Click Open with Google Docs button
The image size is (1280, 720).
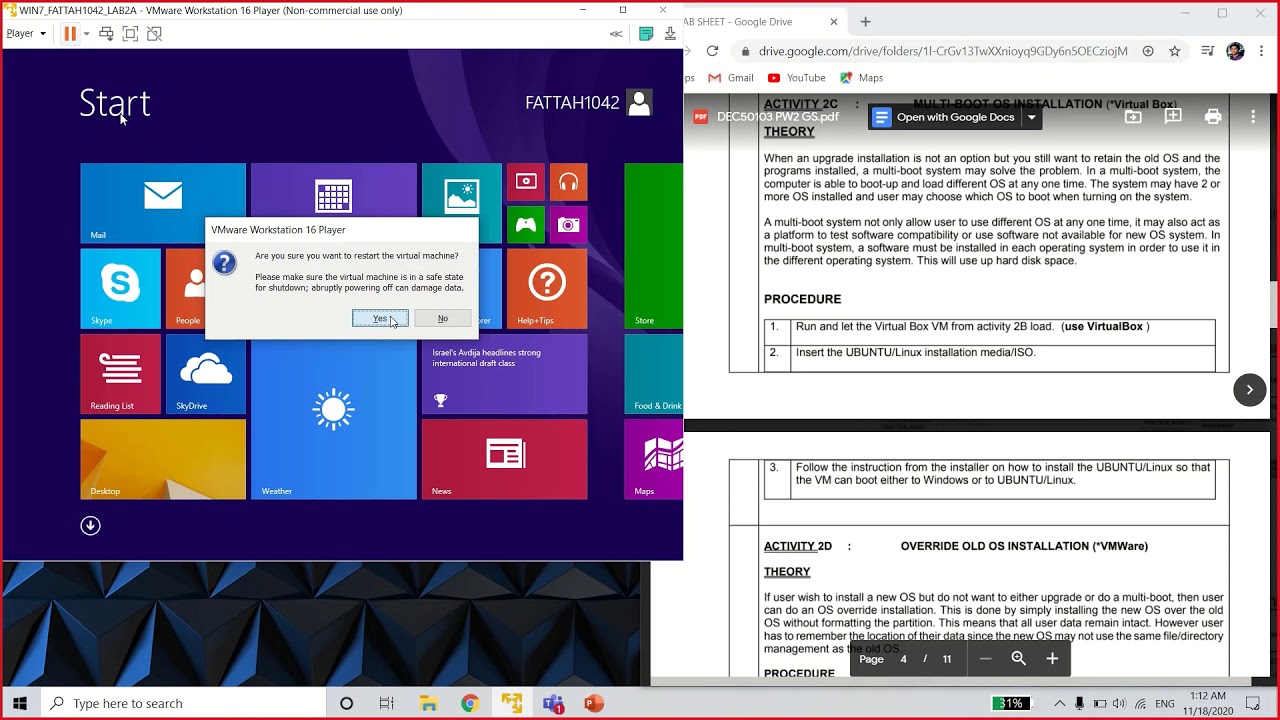pos(945,117)
